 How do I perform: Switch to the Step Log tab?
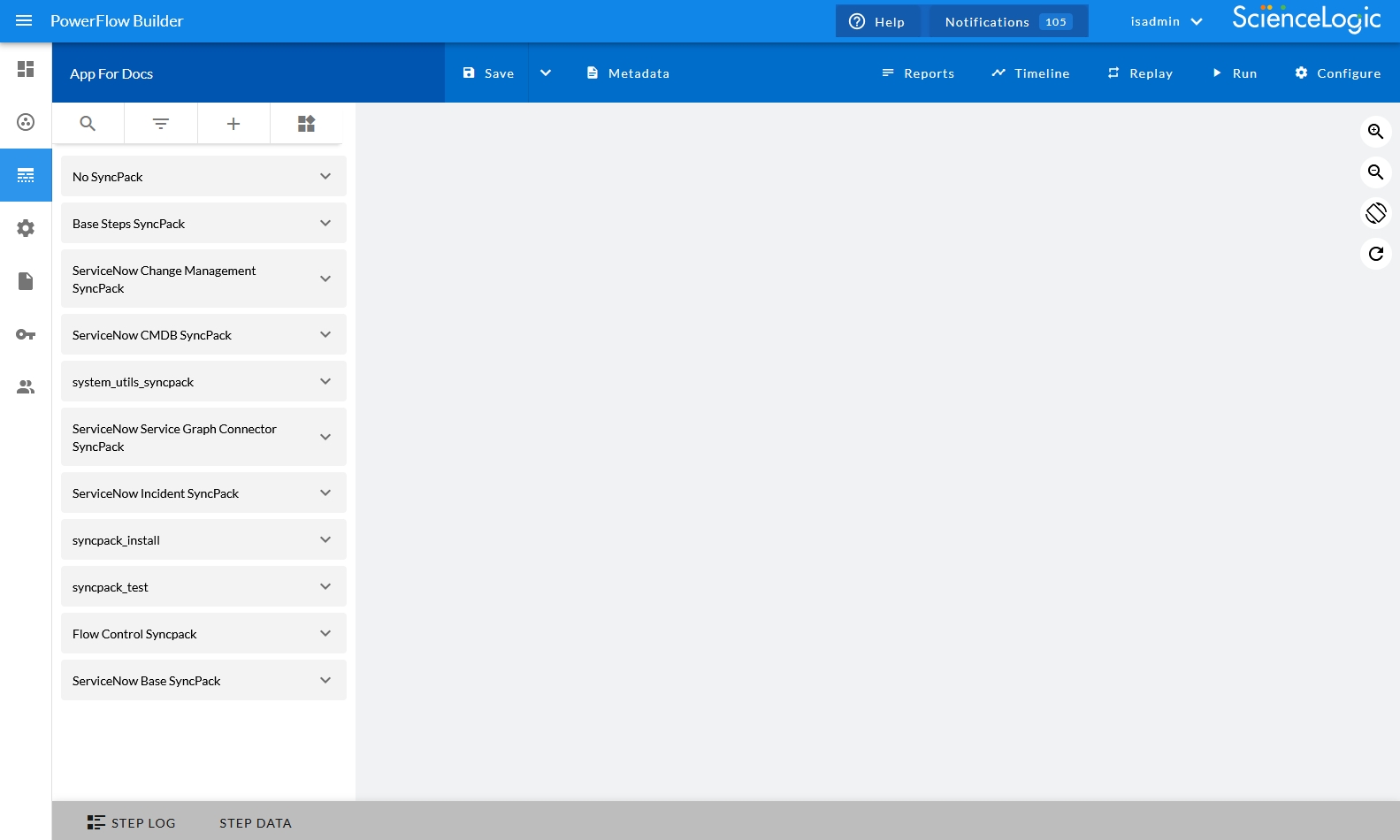(132, 822)
